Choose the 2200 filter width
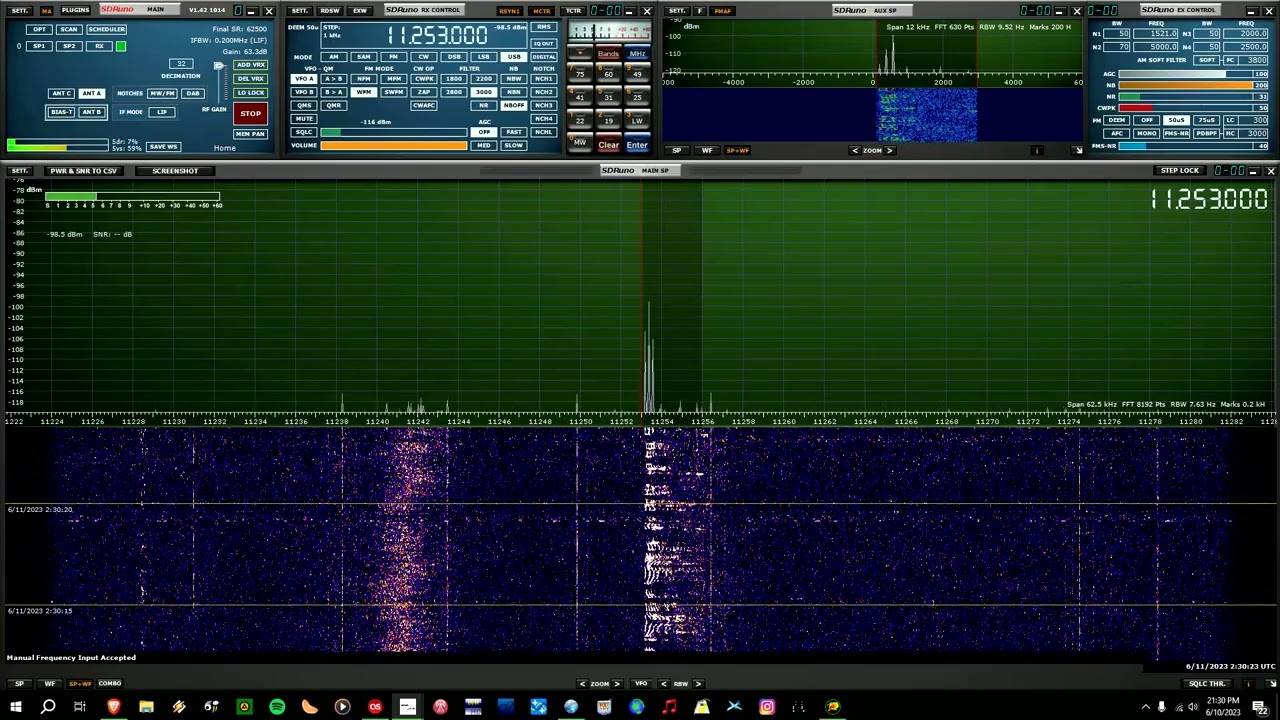The image size is (1280, 720). click(x=483, y=79)
